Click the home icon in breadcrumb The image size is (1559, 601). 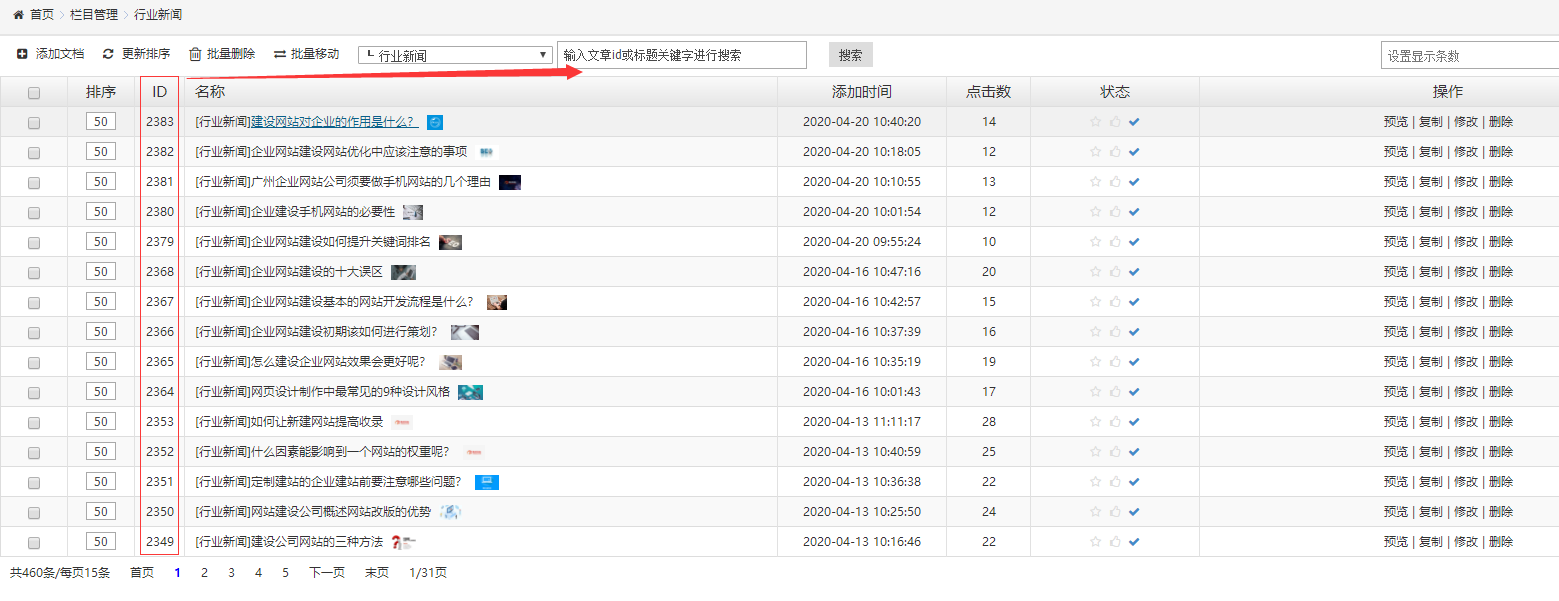click(x=18, y=15)
